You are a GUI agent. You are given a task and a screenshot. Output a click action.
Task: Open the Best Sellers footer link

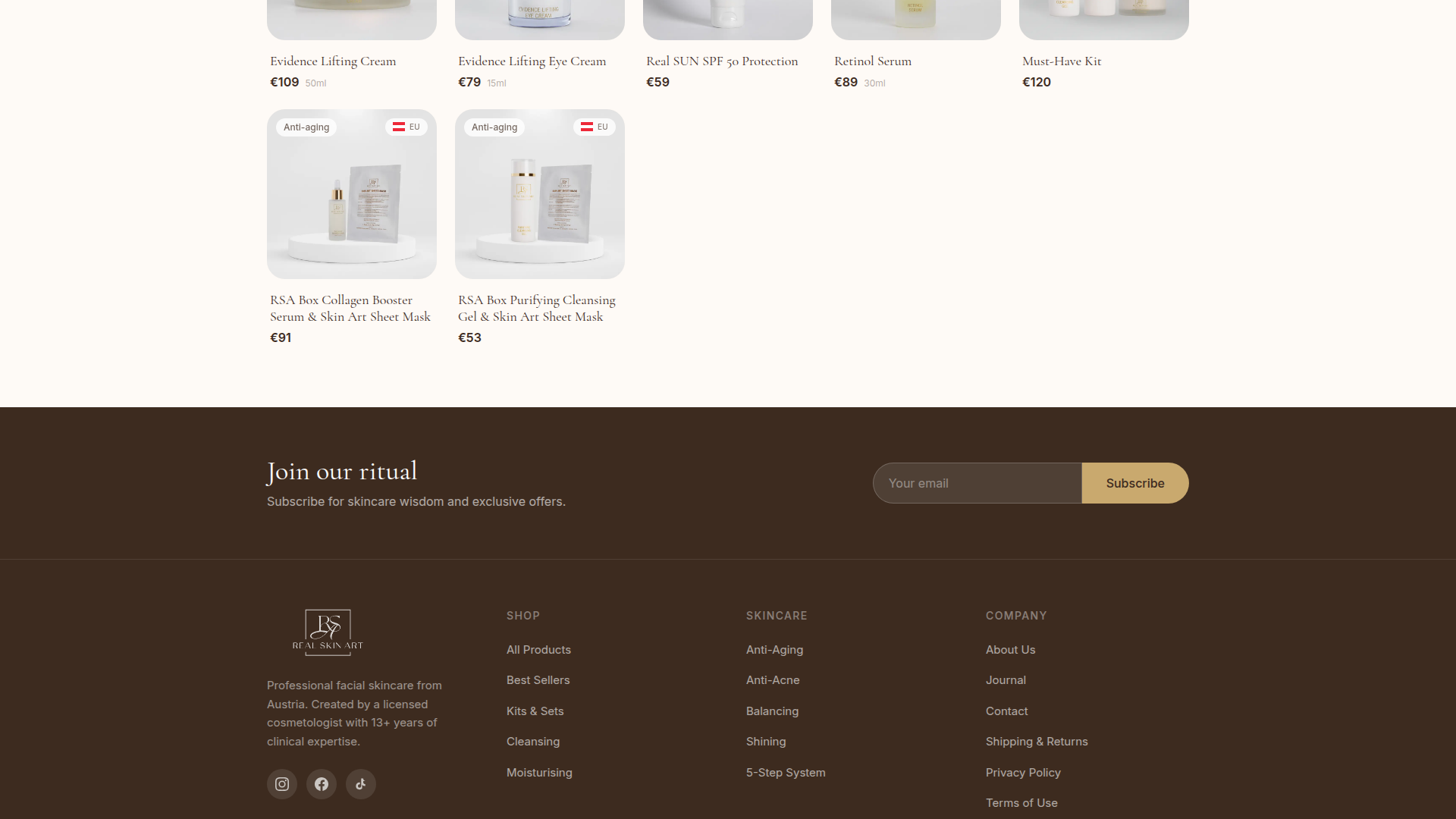click(538, 680)
